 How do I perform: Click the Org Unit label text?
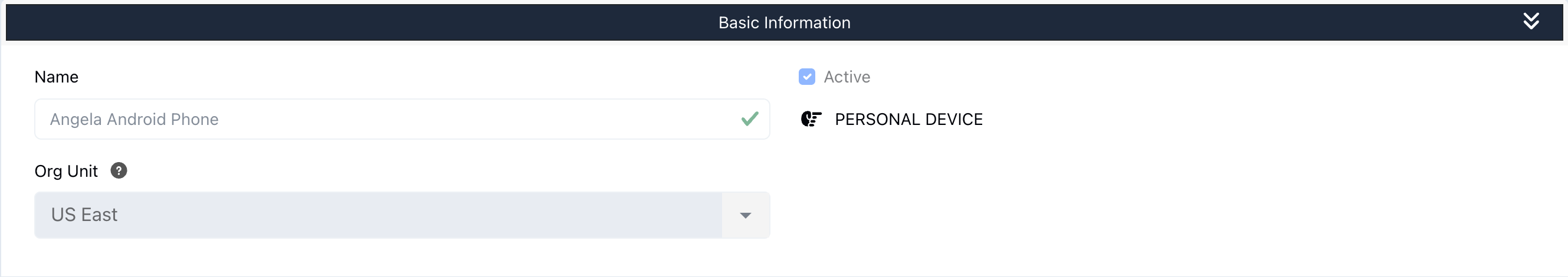[x=66, y=172]
